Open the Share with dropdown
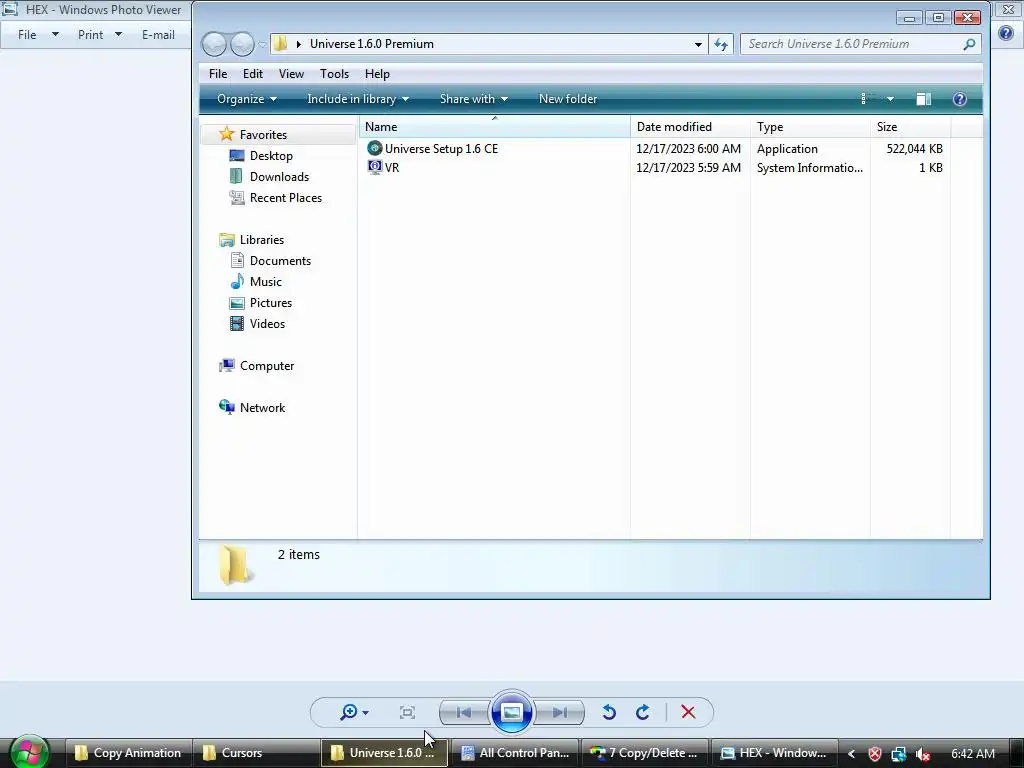Screen dimensions: 1024x768 [473, 99]
